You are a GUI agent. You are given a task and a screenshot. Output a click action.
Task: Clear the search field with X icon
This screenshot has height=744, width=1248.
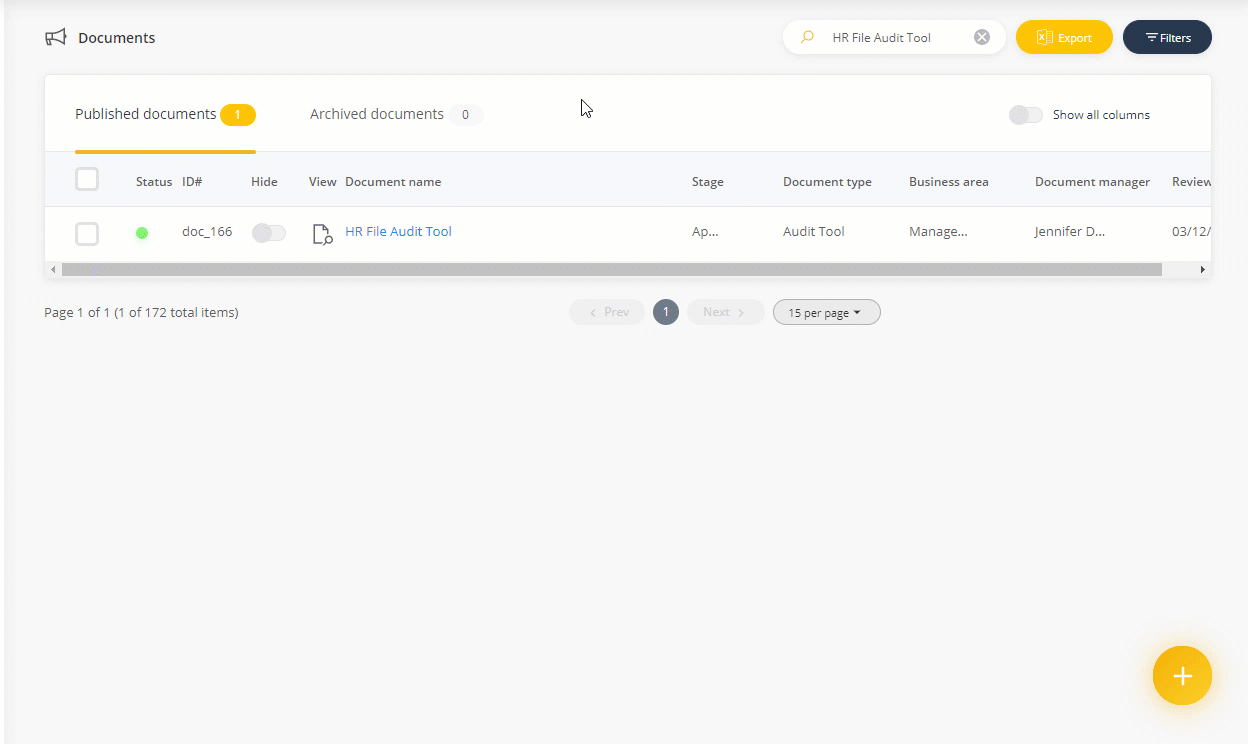[x=982, y=38]
